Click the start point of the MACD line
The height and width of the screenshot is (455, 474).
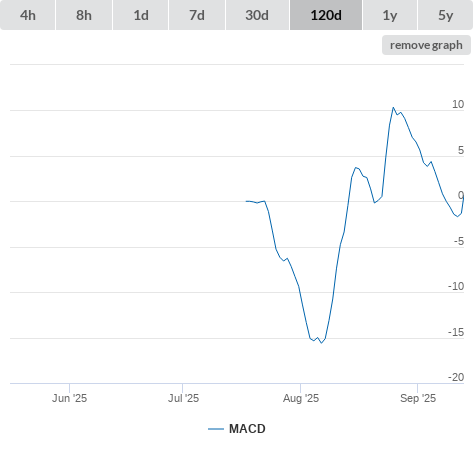pyautogui.click(x=246, y=201)
